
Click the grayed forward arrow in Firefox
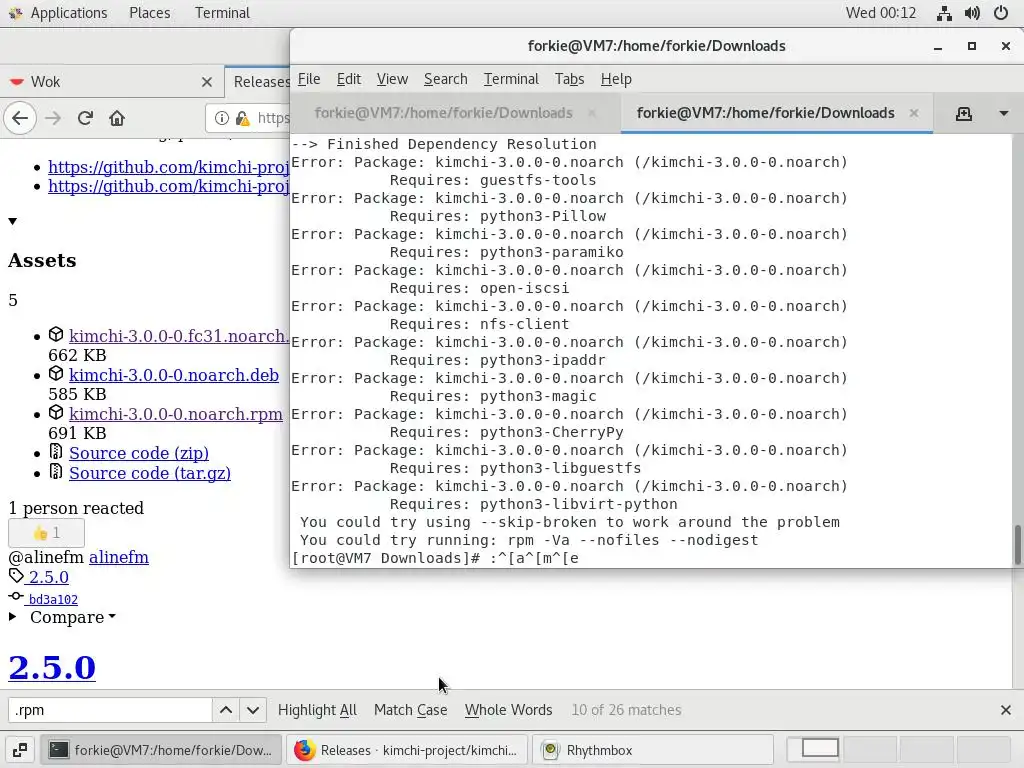click(x=53, y=118)
